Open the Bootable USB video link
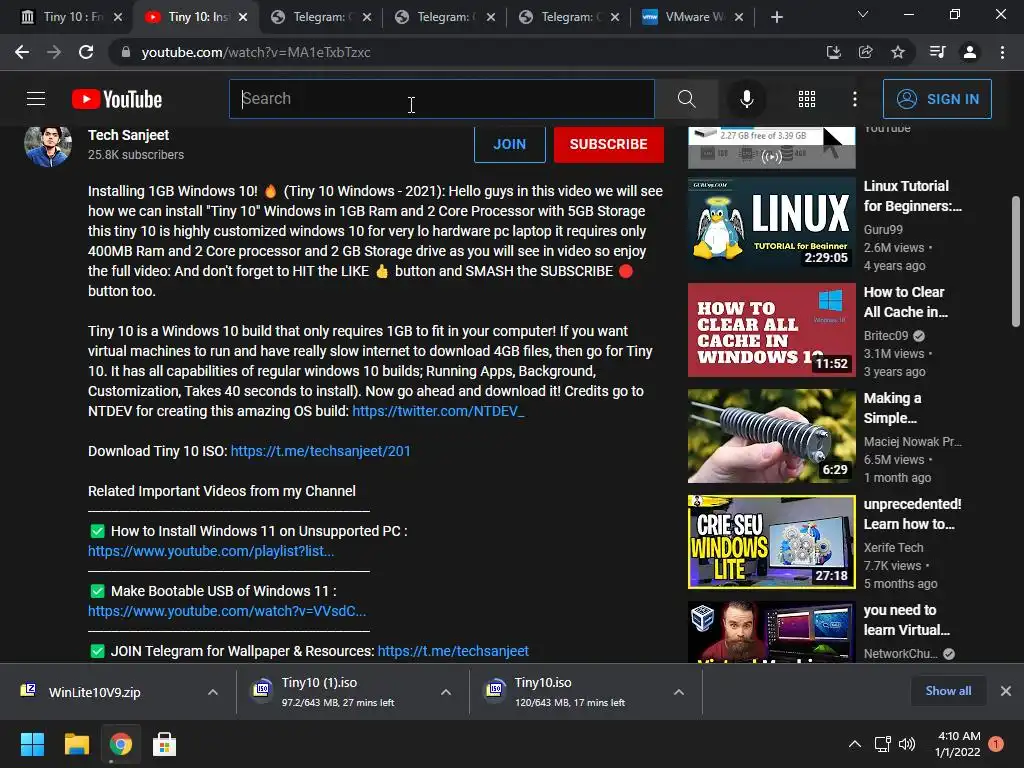The height and width of the screenshot is (768, 1024). [227, 611]
